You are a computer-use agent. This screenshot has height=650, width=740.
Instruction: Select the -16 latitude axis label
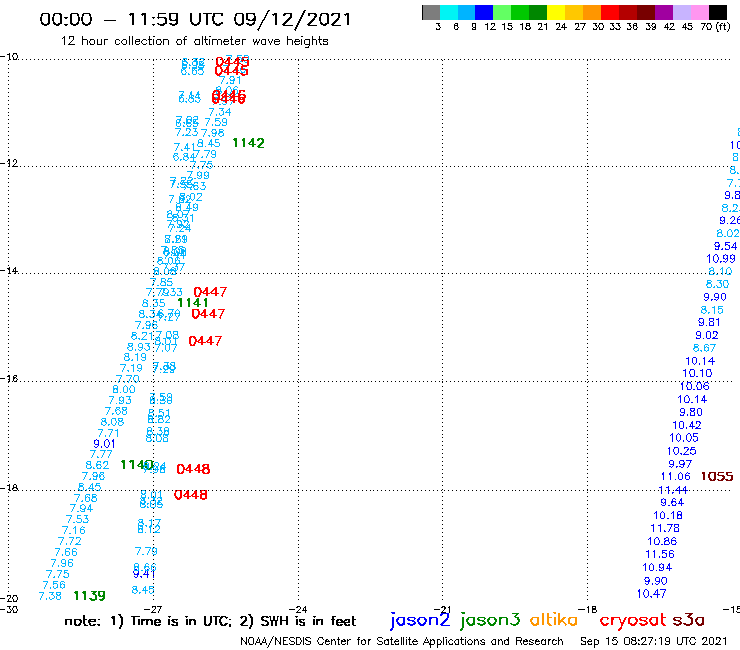click(x=9, y=379)
